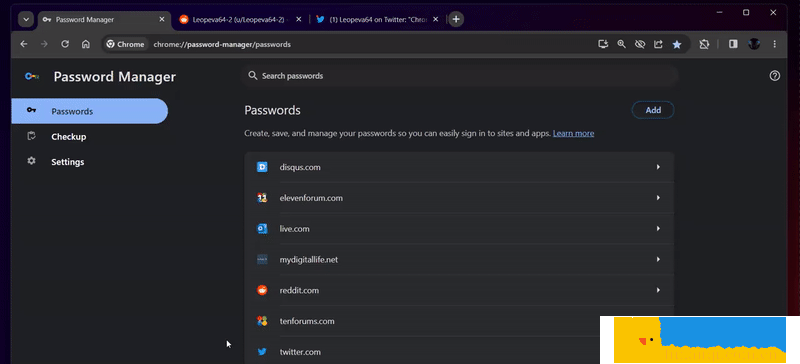Open the elevenforum.com password entry
This screenshot has width=800, height=364.
pos(459,198)
